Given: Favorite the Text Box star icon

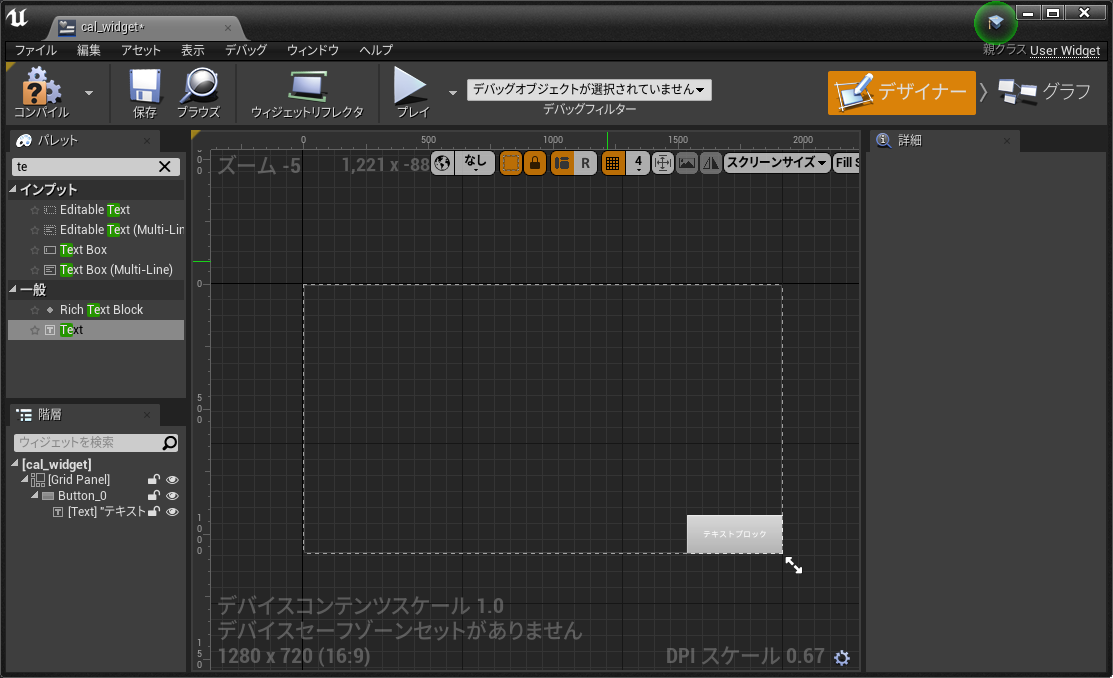Looking at the screenshot, I should (x=34, y=250).
